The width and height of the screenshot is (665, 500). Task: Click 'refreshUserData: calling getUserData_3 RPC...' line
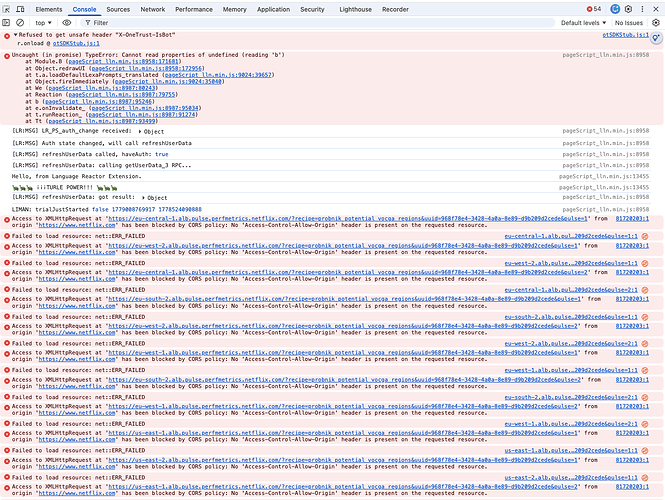[x=101, y=165]
